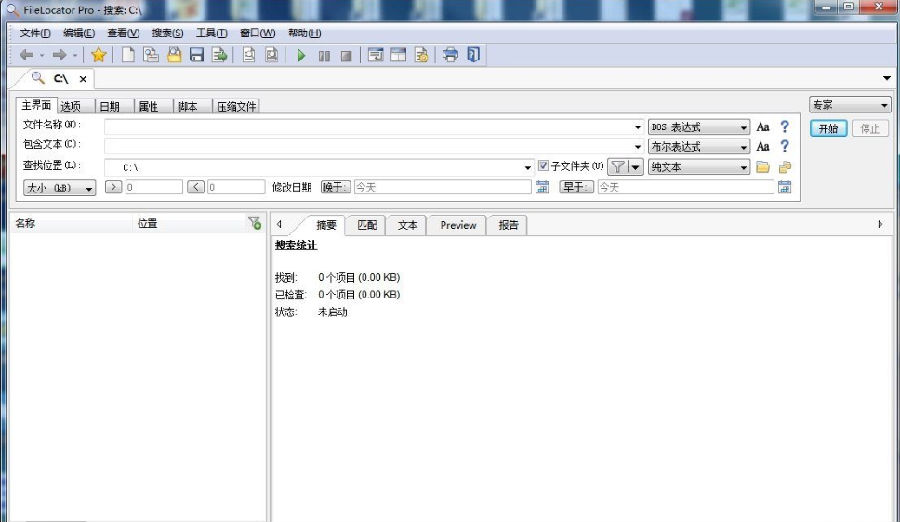Switch to the 报告 results tab
The width and height of the screenshot is (900, 522).
click(508, 225)
